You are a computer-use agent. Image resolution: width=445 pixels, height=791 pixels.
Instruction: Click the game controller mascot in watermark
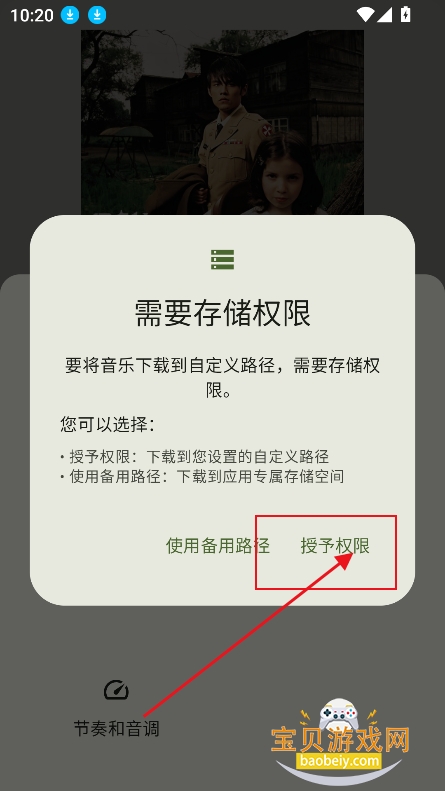coord(340,714)
